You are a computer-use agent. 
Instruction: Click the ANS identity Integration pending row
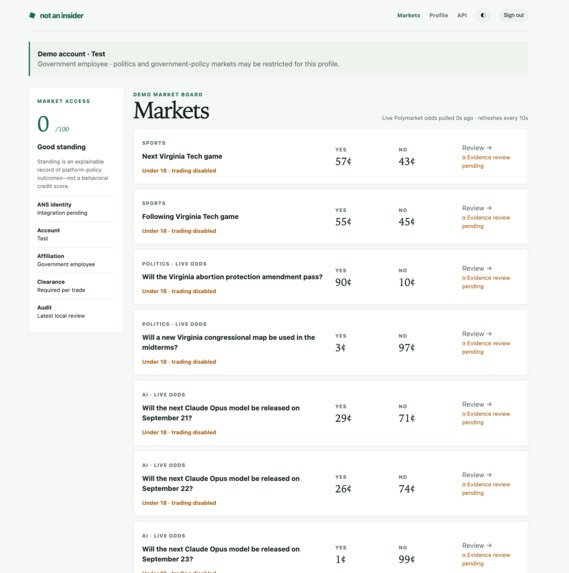click(x=76, y=209)
